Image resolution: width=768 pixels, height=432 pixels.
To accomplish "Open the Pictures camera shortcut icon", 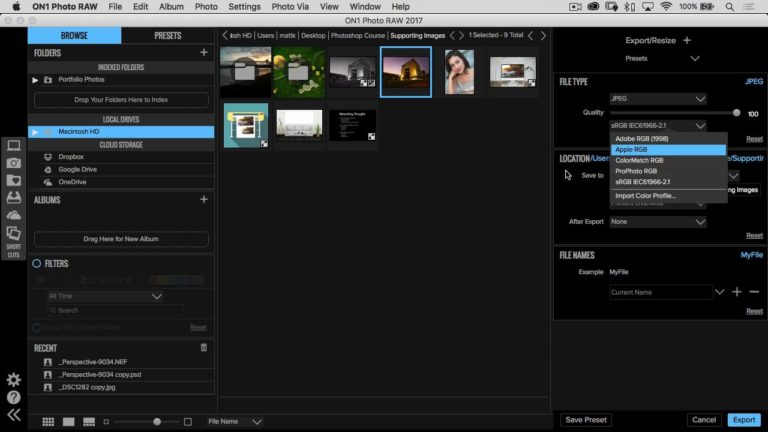I will (x=14, y=163).
